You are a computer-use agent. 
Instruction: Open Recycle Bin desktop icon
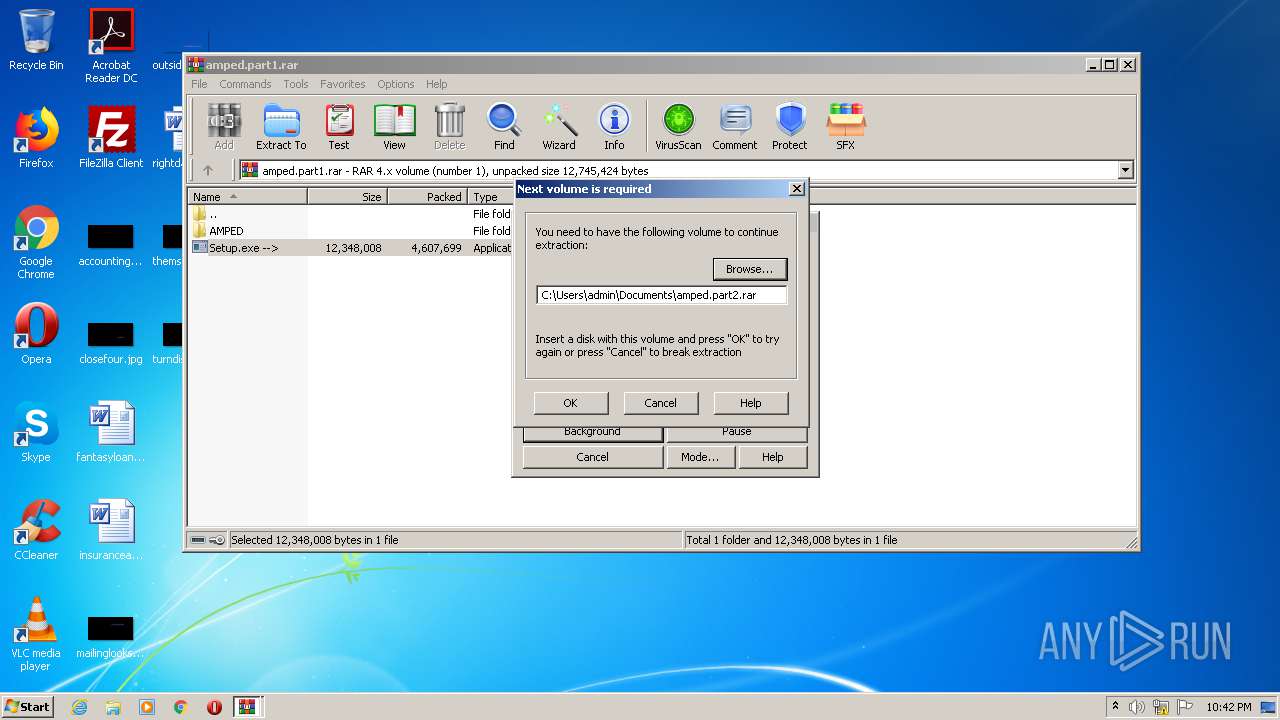pos(36,40)
